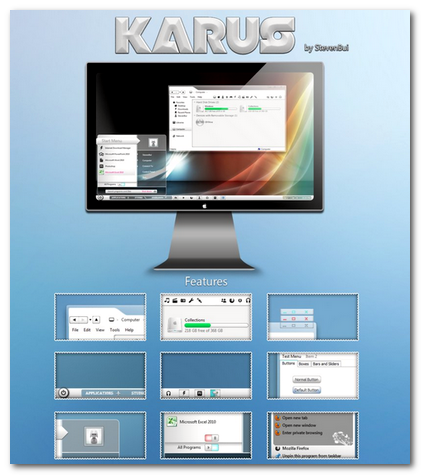The width and height of the screenshot is (421, 475).
Task: Open the Tools menu
Action: pos(114,330)
